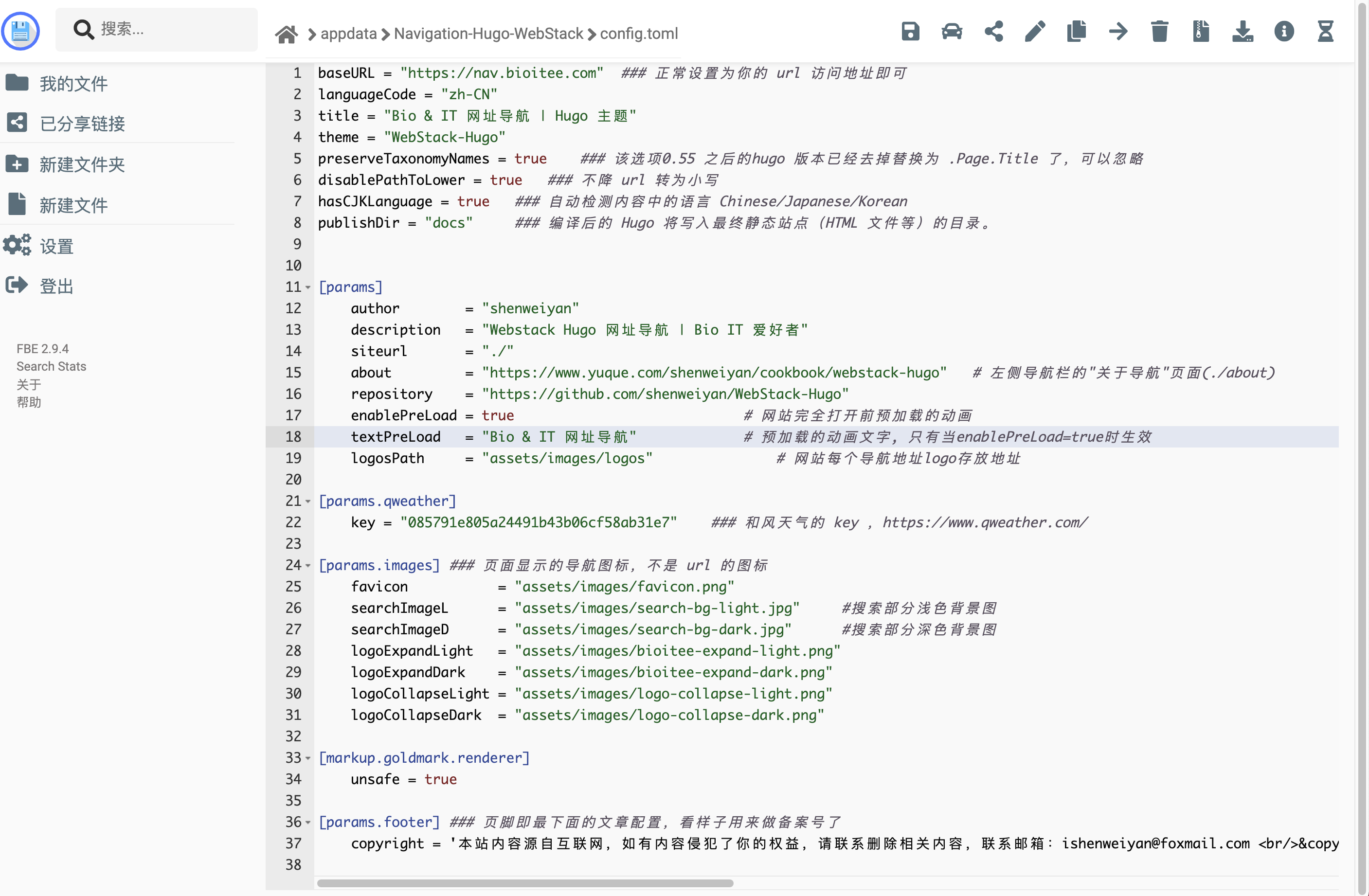The image size is (1369, 896).
Task: Move the file with the arrow icon
Action: click(x=1118, y=32)
